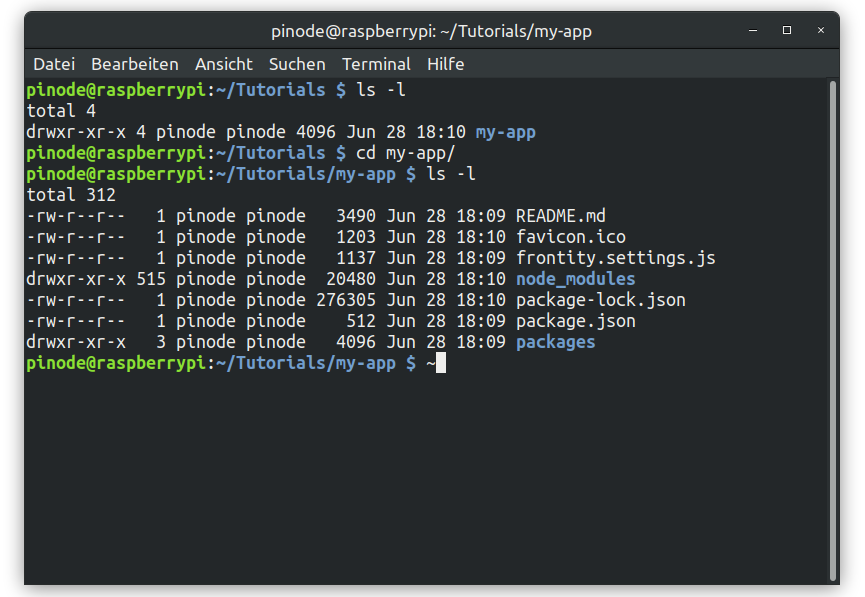
Task: Click the blue my-app directory name
Action: [505, 132]
